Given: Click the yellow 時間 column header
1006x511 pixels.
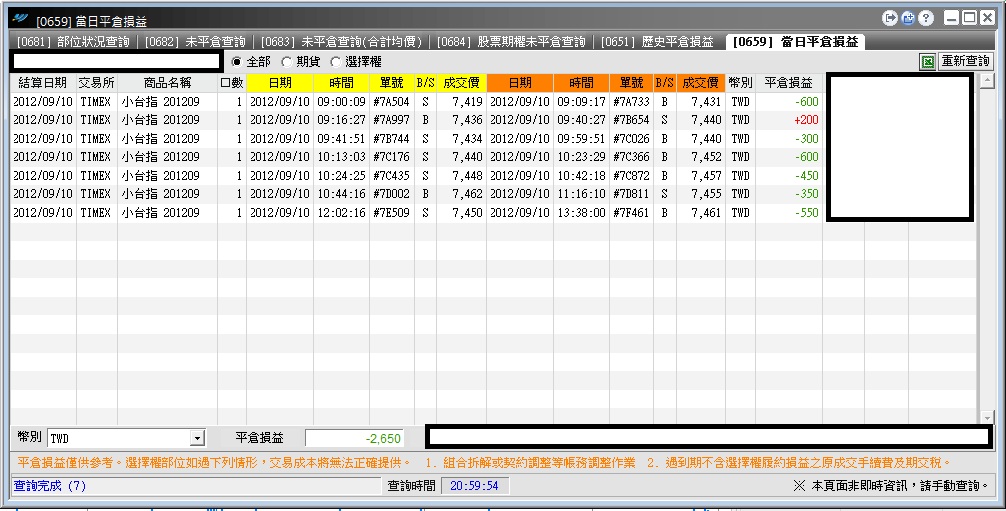Looking at the screenshot, I should coord(341,83).
